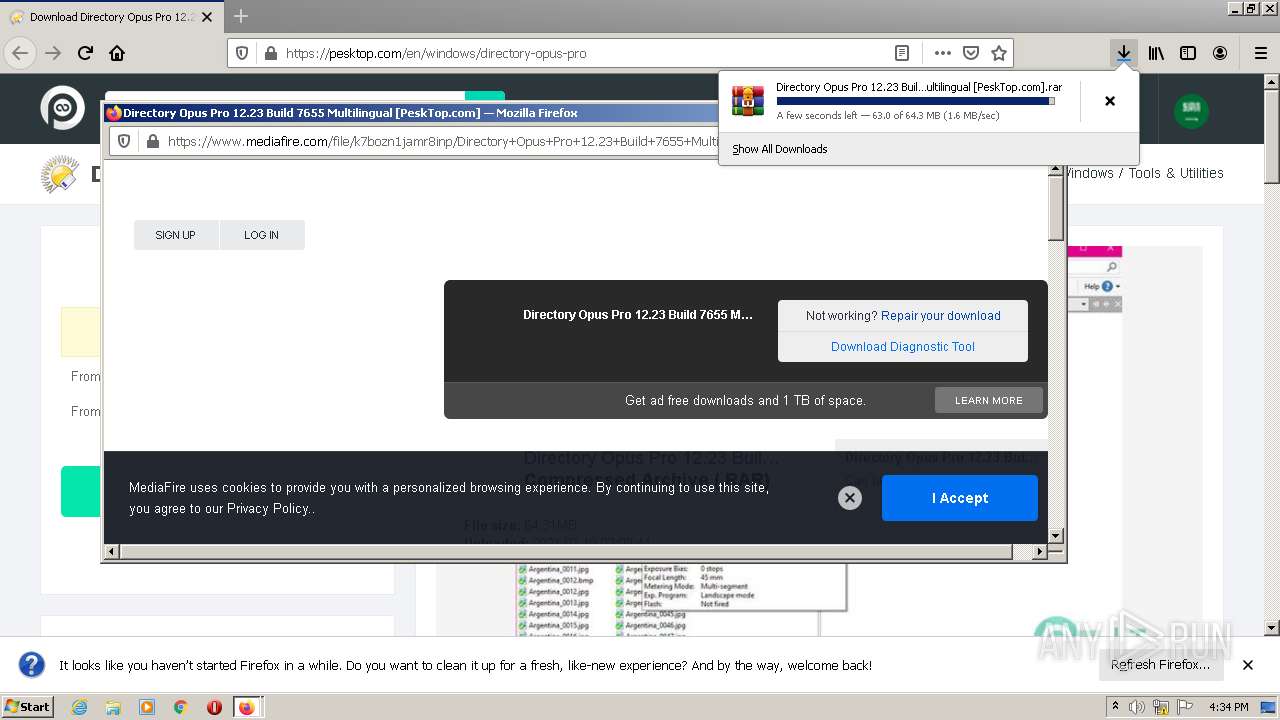1280x720 pixels.
Task: Save page to Pocket icon
Action: 970,53
